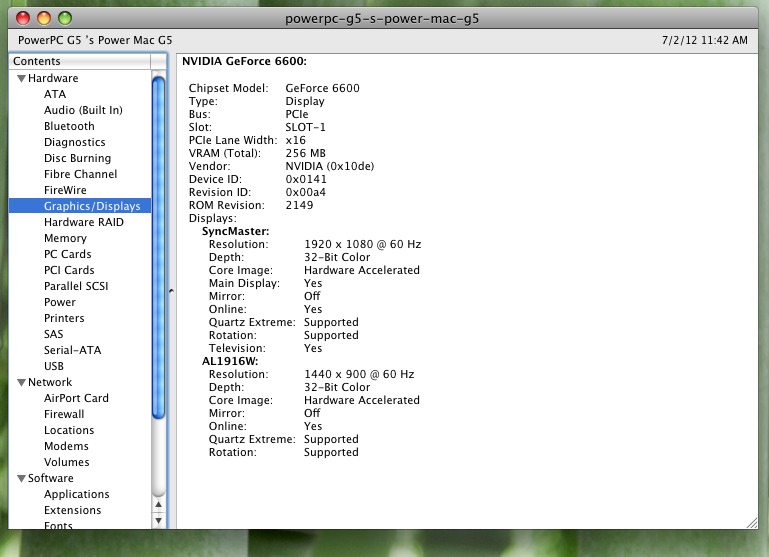769x557 pixels.
Task: Click the Software category label
Action: [51, 478]
